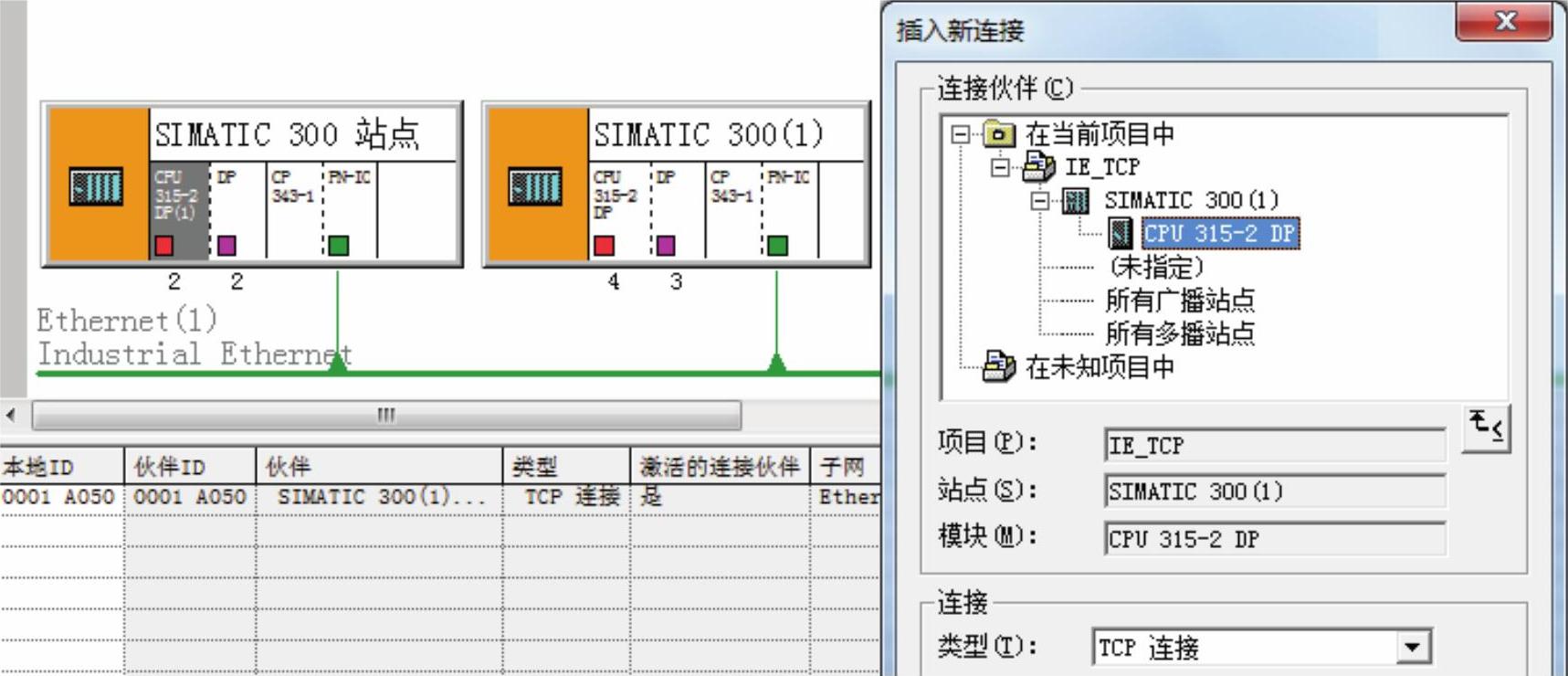This screenshot has width=1568, height=676.
Task: Select IE_TCP in the connection partner tree
Action: tap(1102, 167)
